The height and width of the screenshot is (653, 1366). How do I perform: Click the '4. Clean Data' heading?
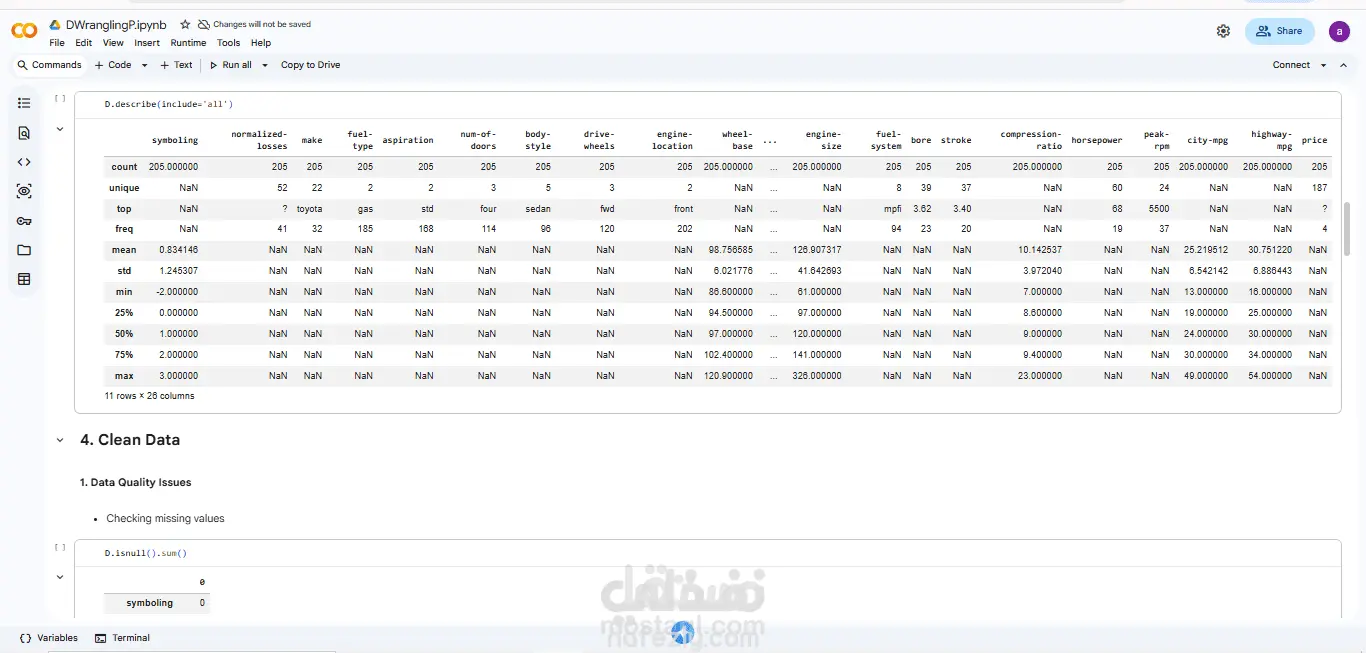pos(130,440)
